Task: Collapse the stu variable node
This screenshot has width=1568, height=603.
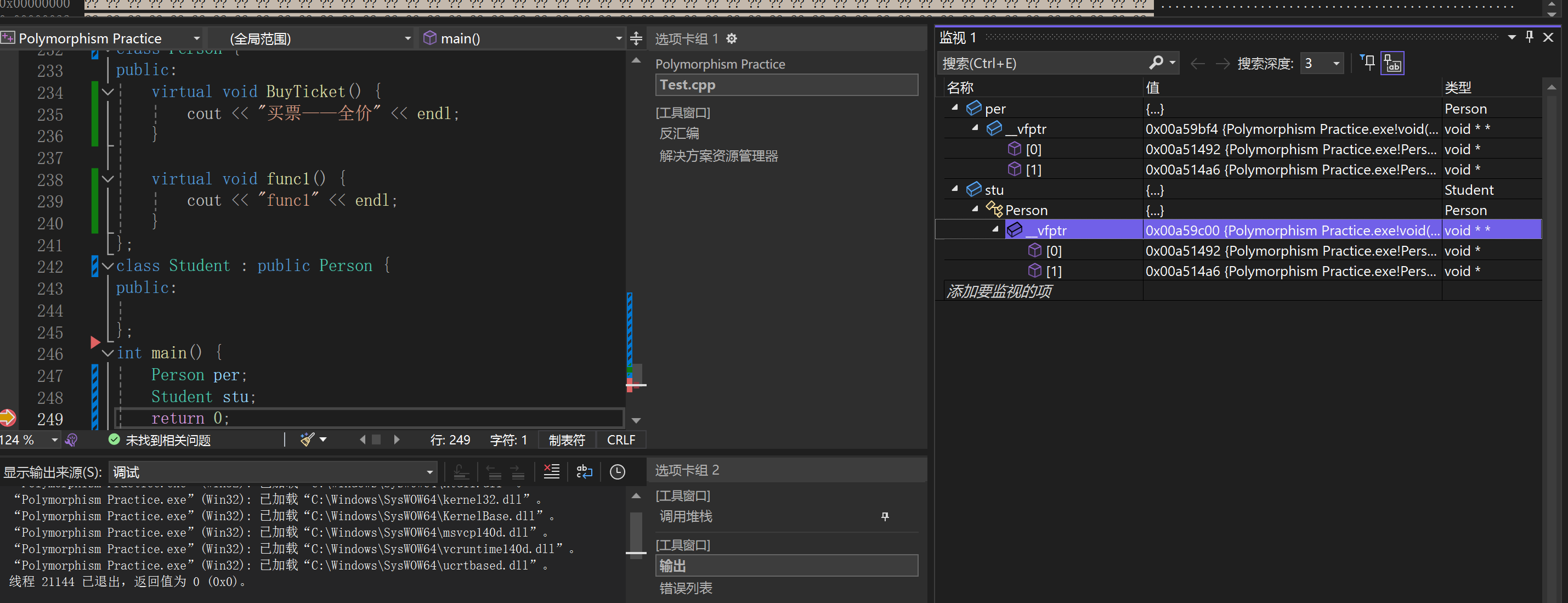Action: 954,189
